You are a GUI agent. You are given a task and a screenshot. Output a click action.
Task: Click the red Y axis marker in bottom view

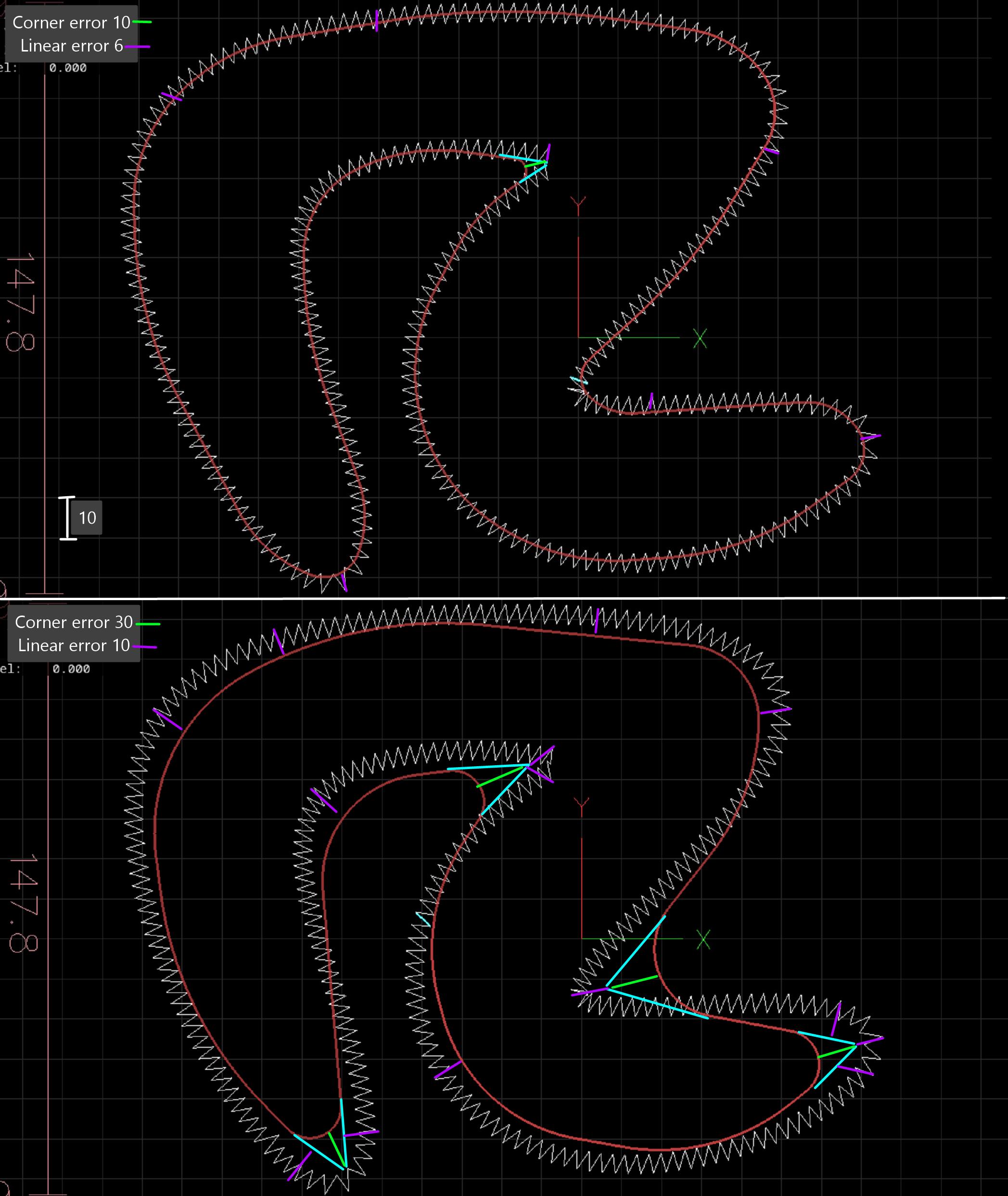582,806
